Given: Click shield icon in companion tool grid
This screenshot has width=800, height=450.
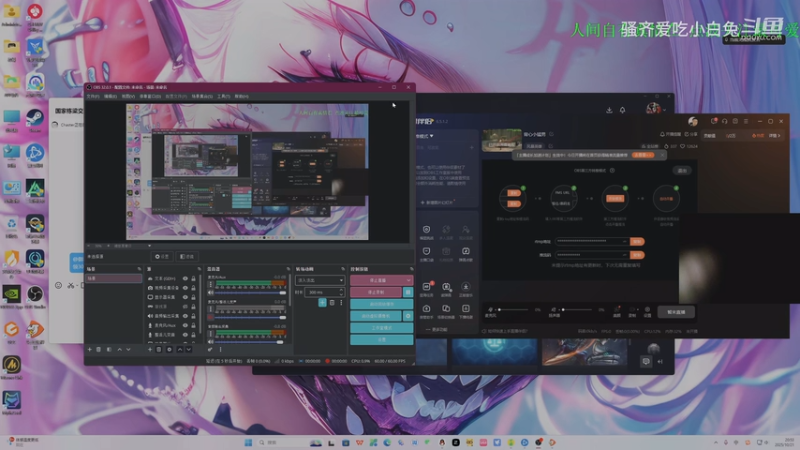Looking at the screenshot, I should (427, 229).
